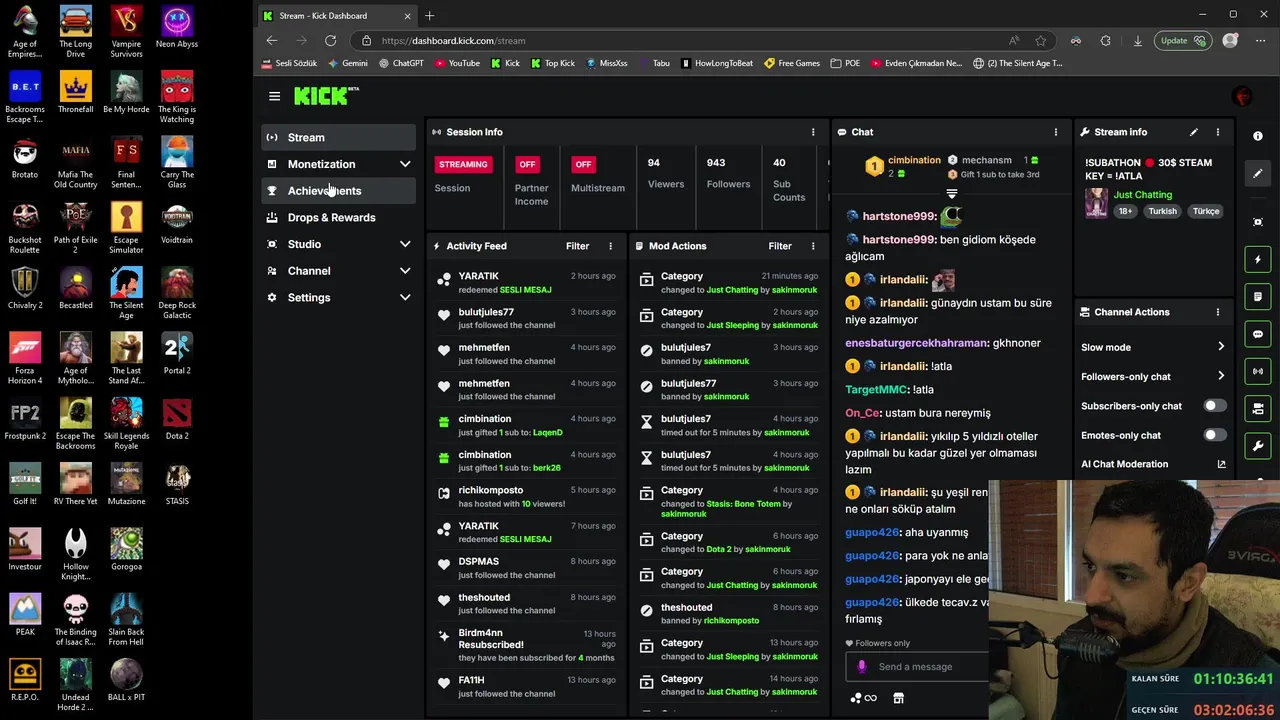This screenshot has height=720, width=1280.
Task: Select Vampire Survivors desktop icon
Action: point(126,33)
